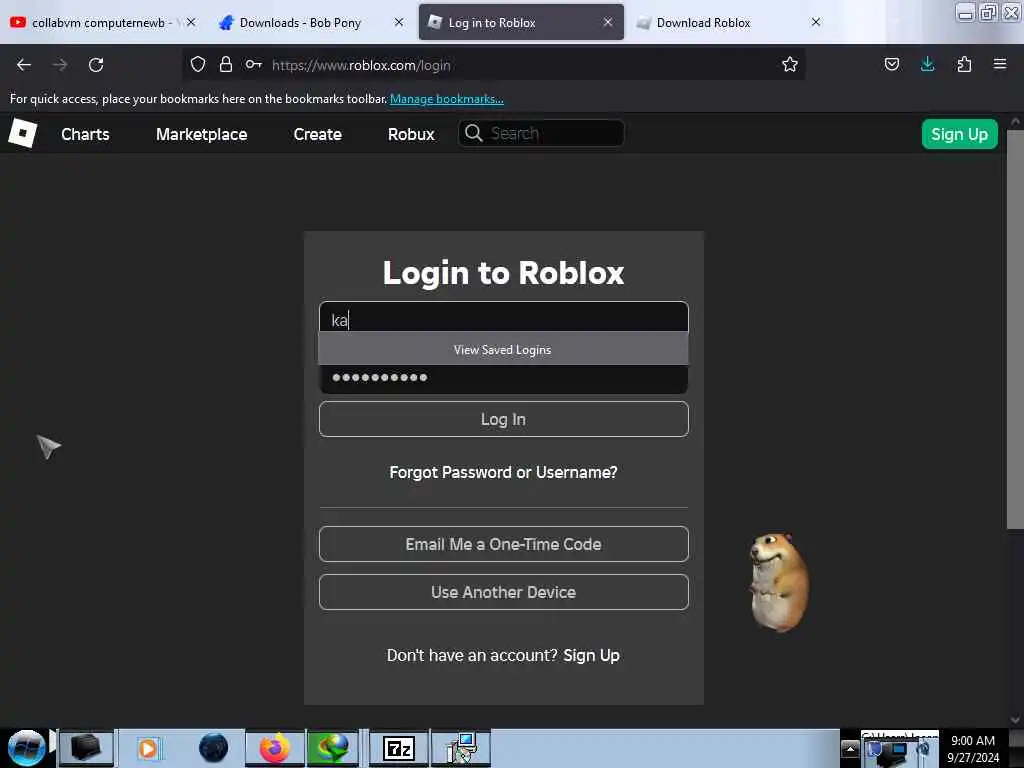Screen dimensions: 1024x768
Task: Open Robux in the Roblox navigation
Action: [411, 134]
